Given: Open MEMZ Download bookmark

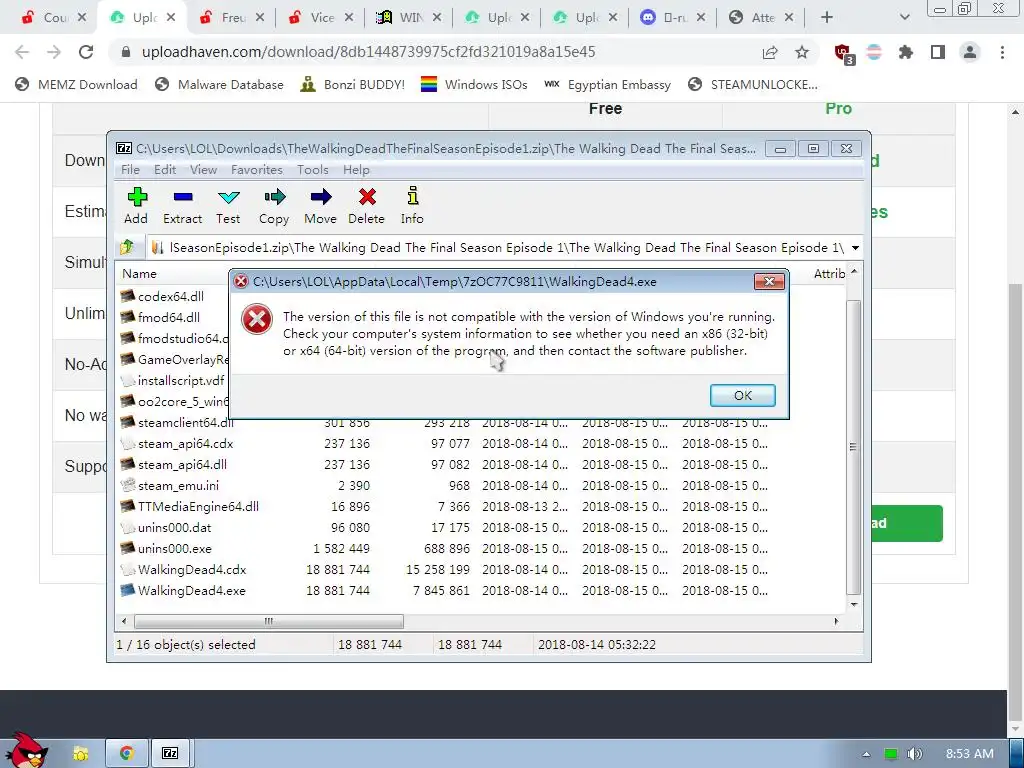Looking at the screenshot, I should tap(76, 84).
